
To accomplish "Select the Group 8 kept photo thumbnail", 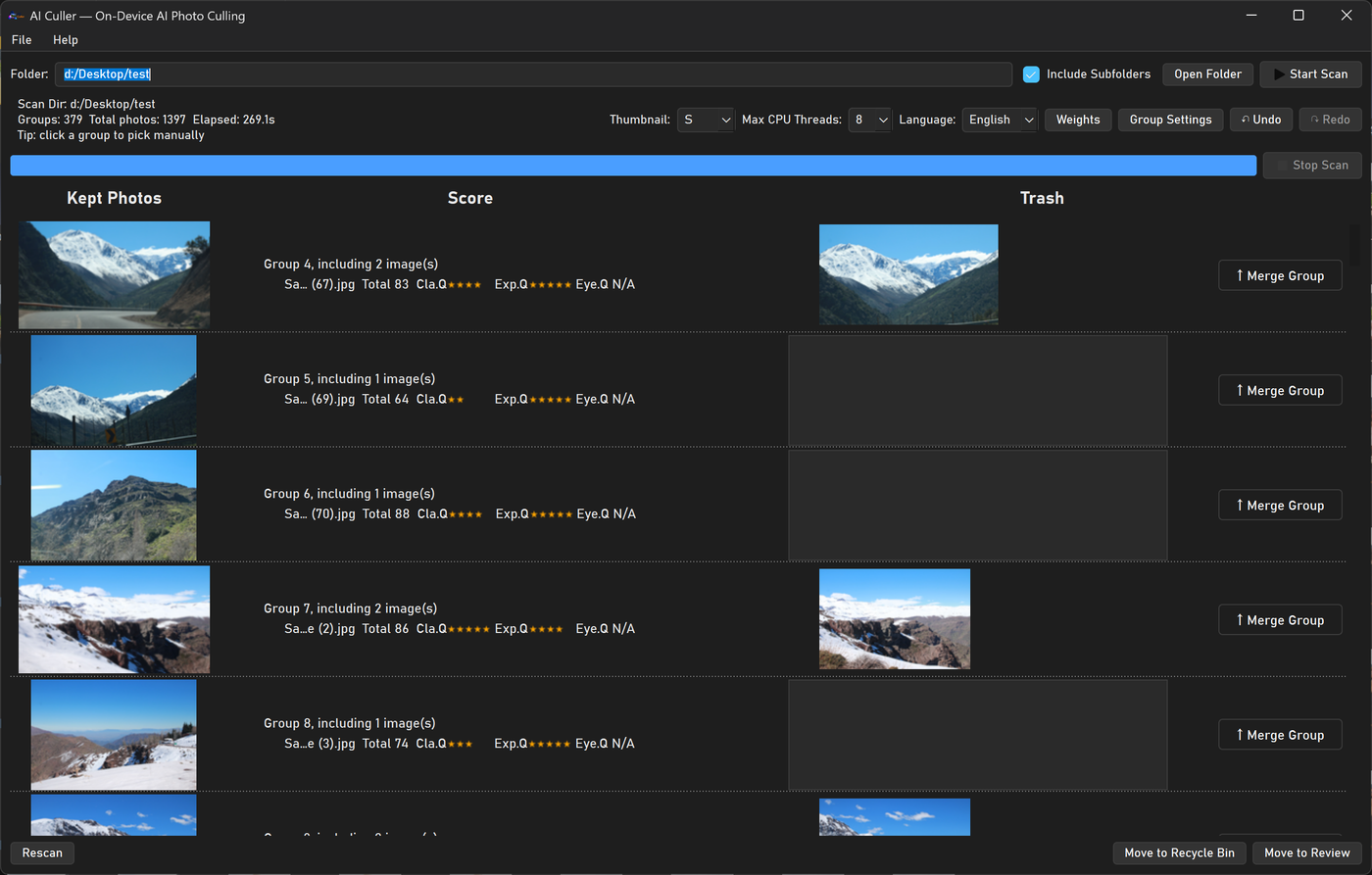I will click(x=114, y=735).
